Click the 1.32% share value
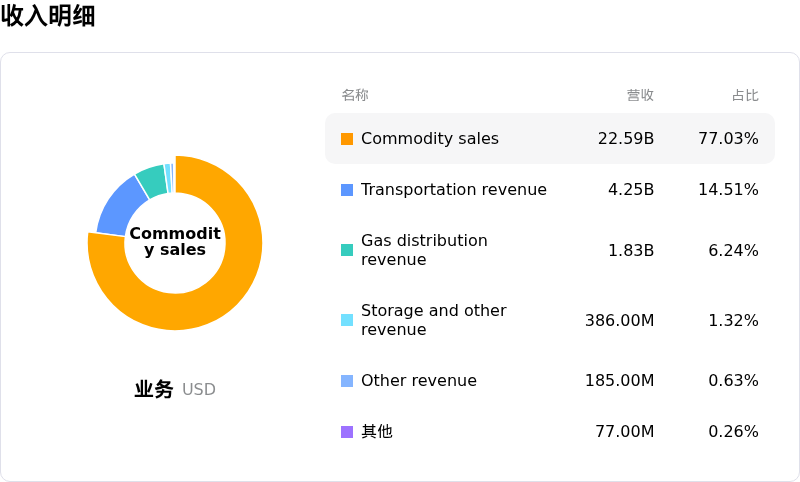 (x=733, y=320)
